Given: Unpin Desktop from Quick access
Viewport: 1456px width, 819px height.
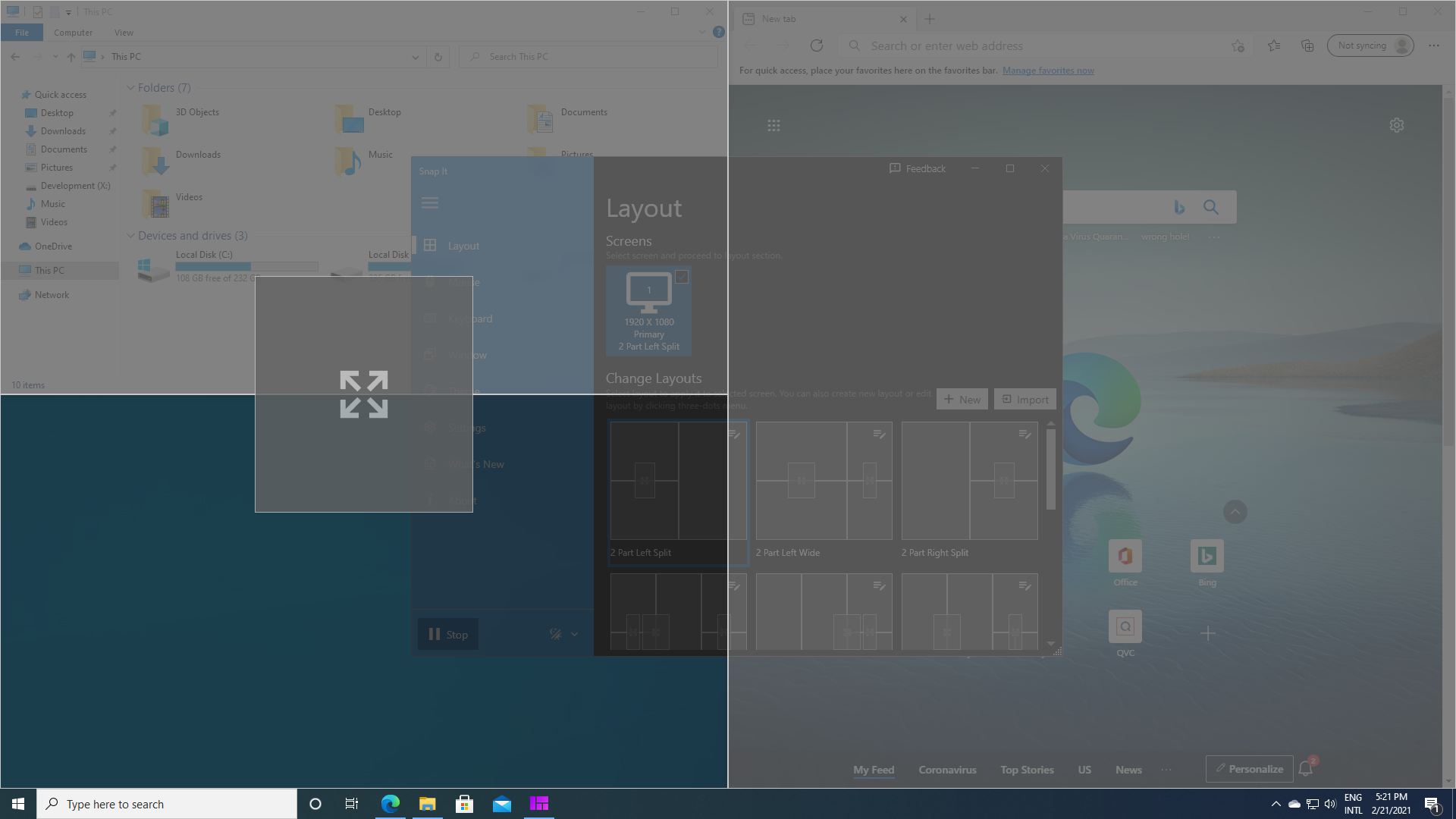Looking at the screenshot, I should pos(112,112).
